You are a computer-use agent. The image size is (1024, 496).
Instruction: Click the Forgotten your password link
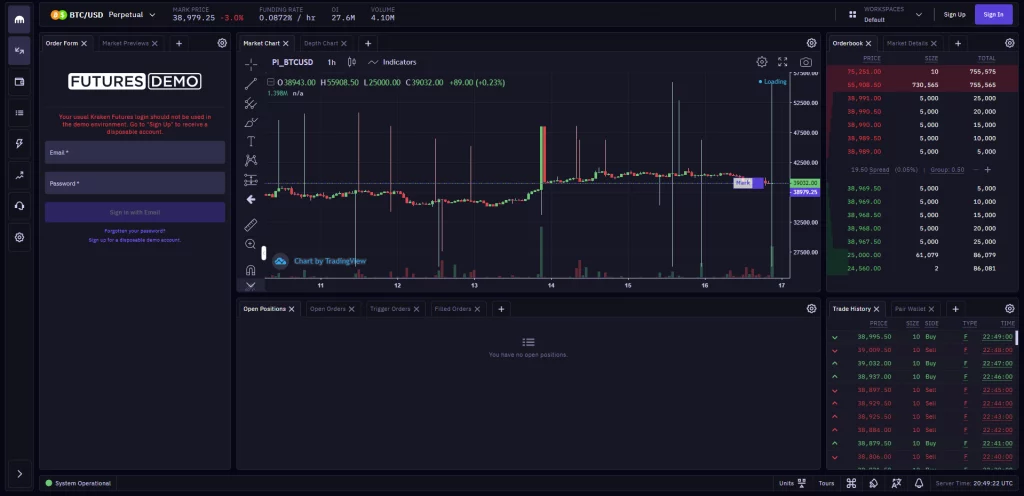pos(134,231)
